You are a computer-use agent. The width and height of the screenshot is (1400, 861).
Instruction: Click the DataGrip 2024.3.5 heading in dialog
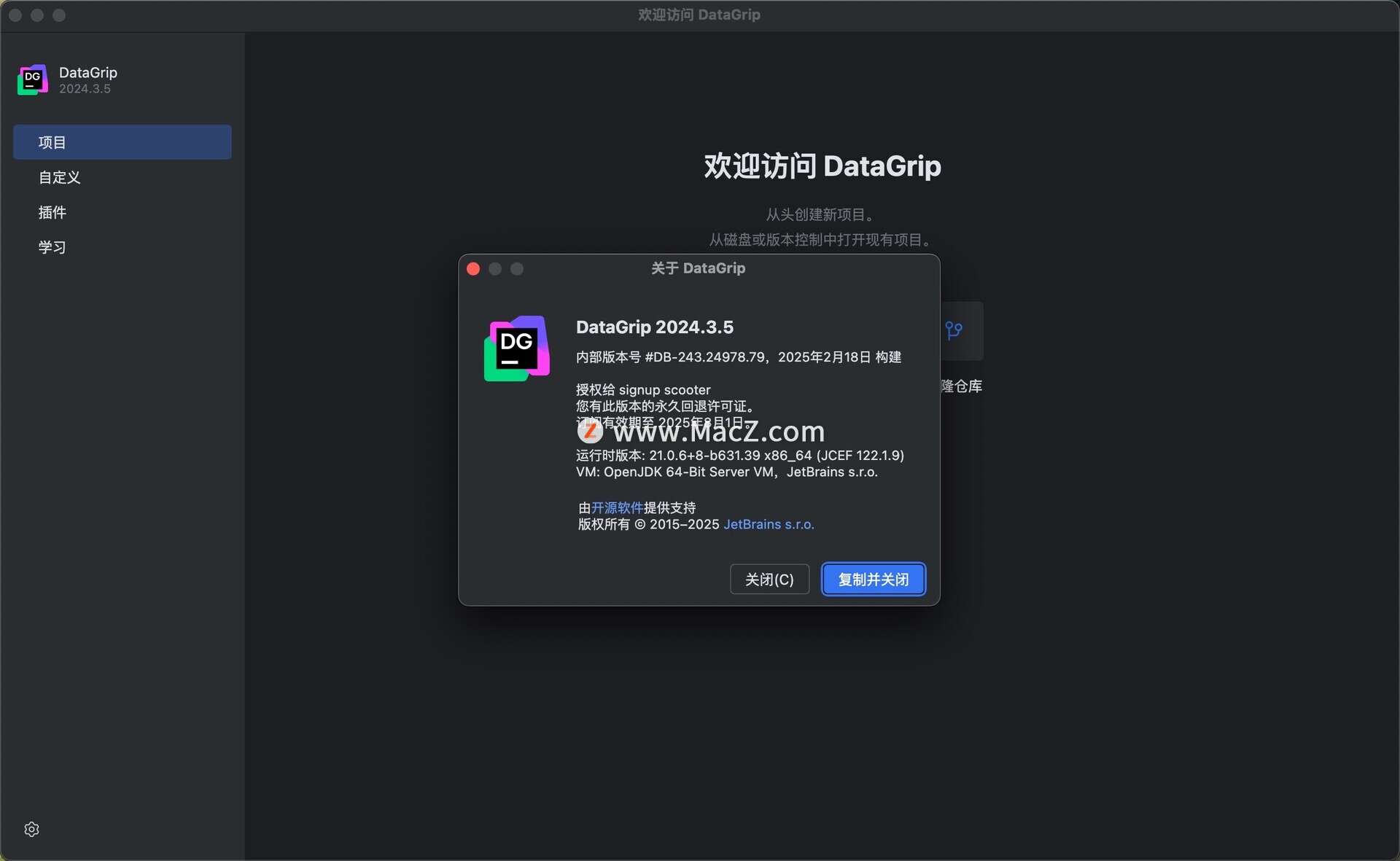(x=655, y=327)
